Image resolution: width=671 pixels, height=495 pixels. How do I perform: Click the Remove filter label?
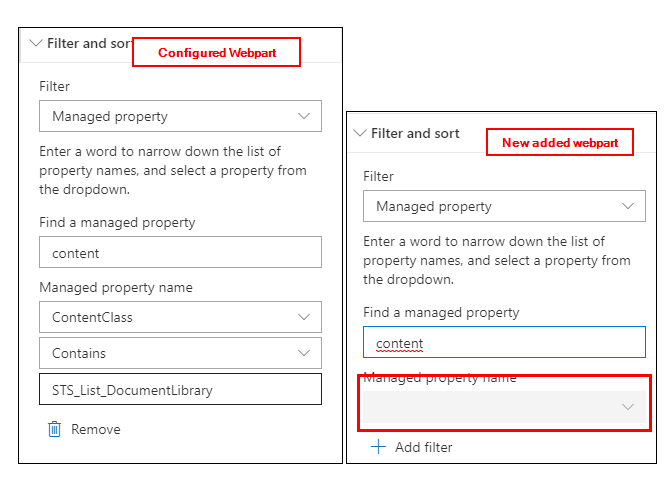pos(96,429)
